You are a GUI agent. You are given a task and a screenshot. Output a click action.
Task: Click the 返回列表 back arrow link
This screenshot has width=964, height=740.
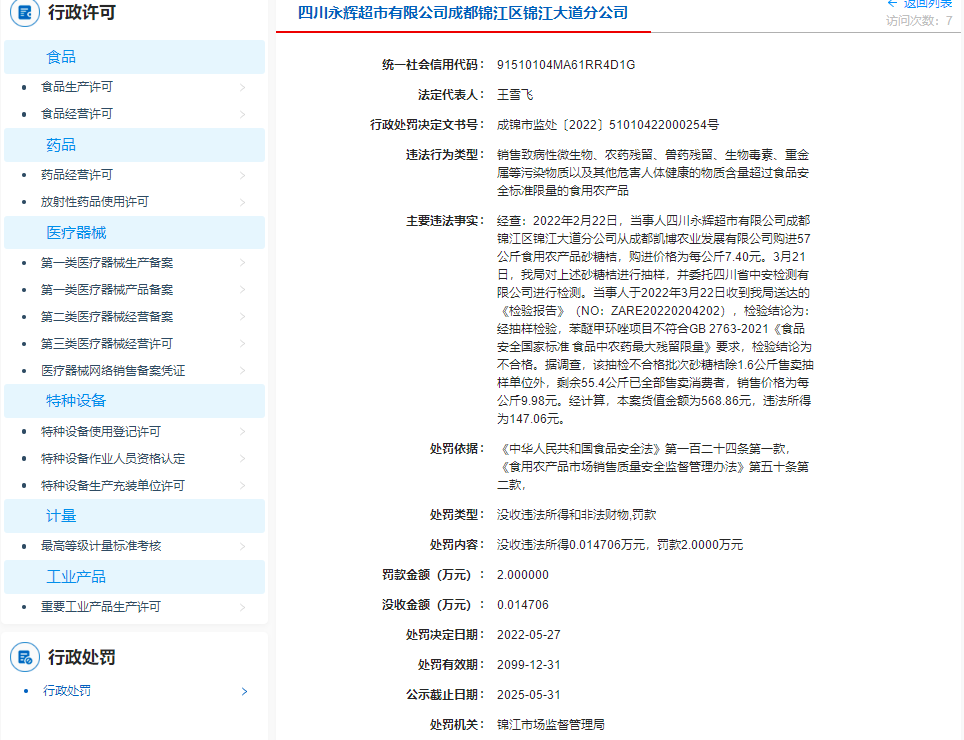[x=919, y=4]
